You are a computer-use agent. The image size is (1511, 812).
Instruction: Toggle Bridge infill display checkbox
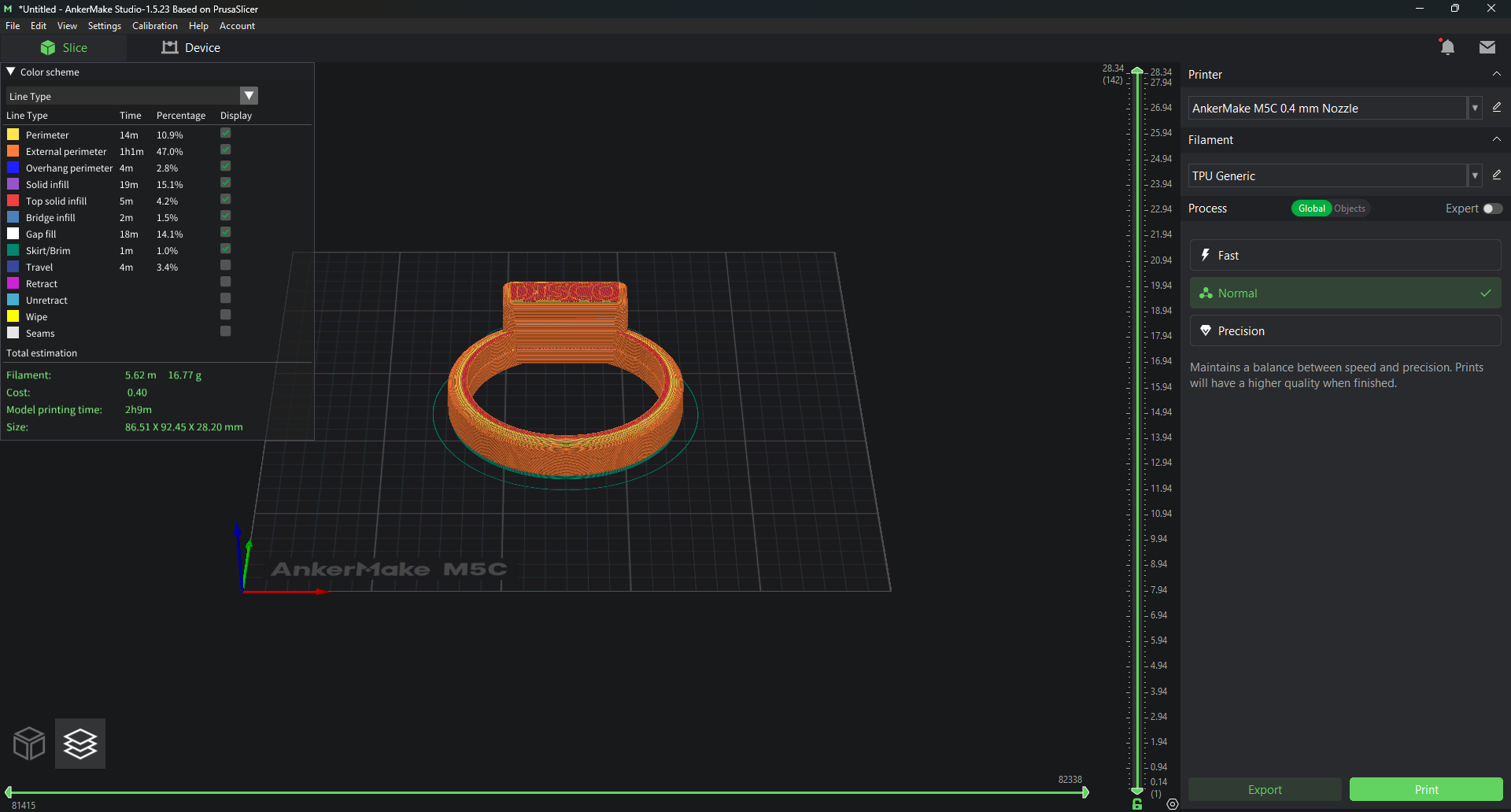click(x=226, y=216)
